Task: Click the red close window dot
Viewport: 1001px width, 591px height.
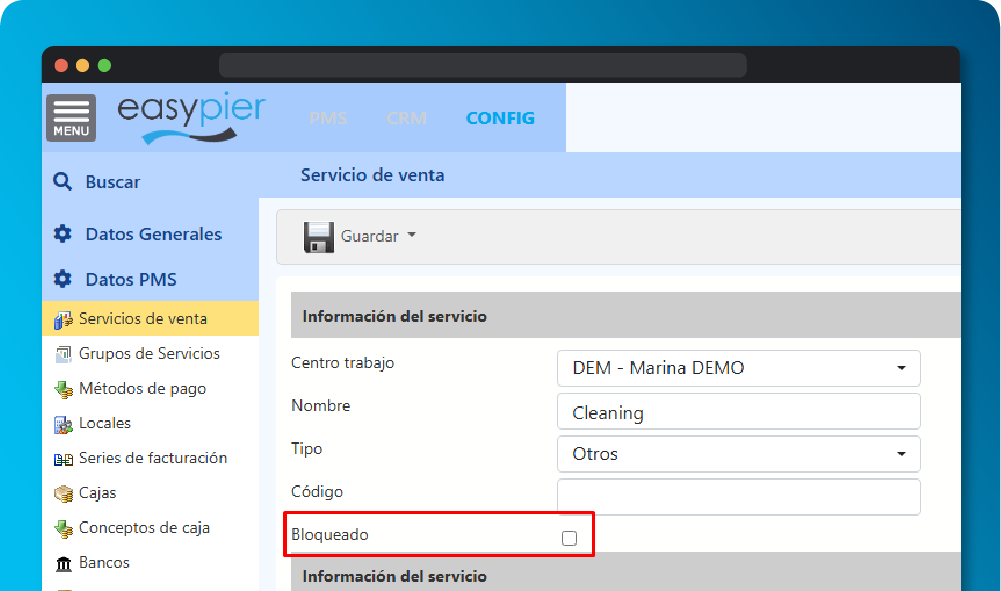Action: [61, 66]
